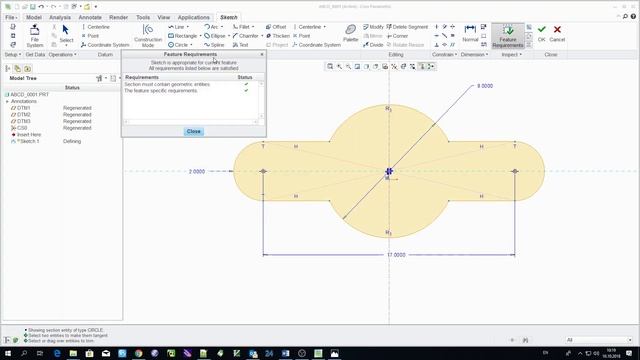Click Refit zoom icon in graphics toolbar
The height and width of the screenshot is (360, 640).
click(x=330, y=67)
